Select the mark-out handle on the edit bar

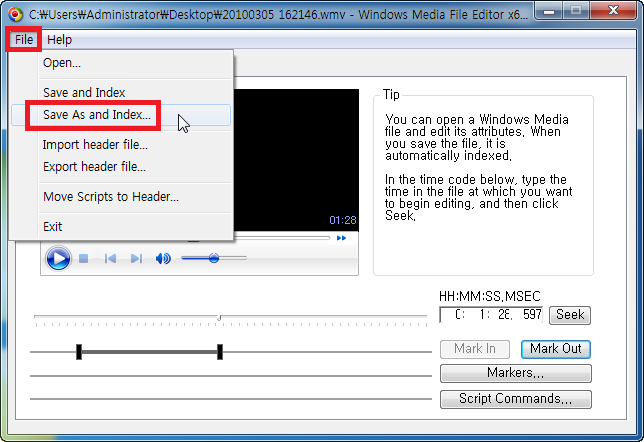pyautogui.click(x=220, y=352)
